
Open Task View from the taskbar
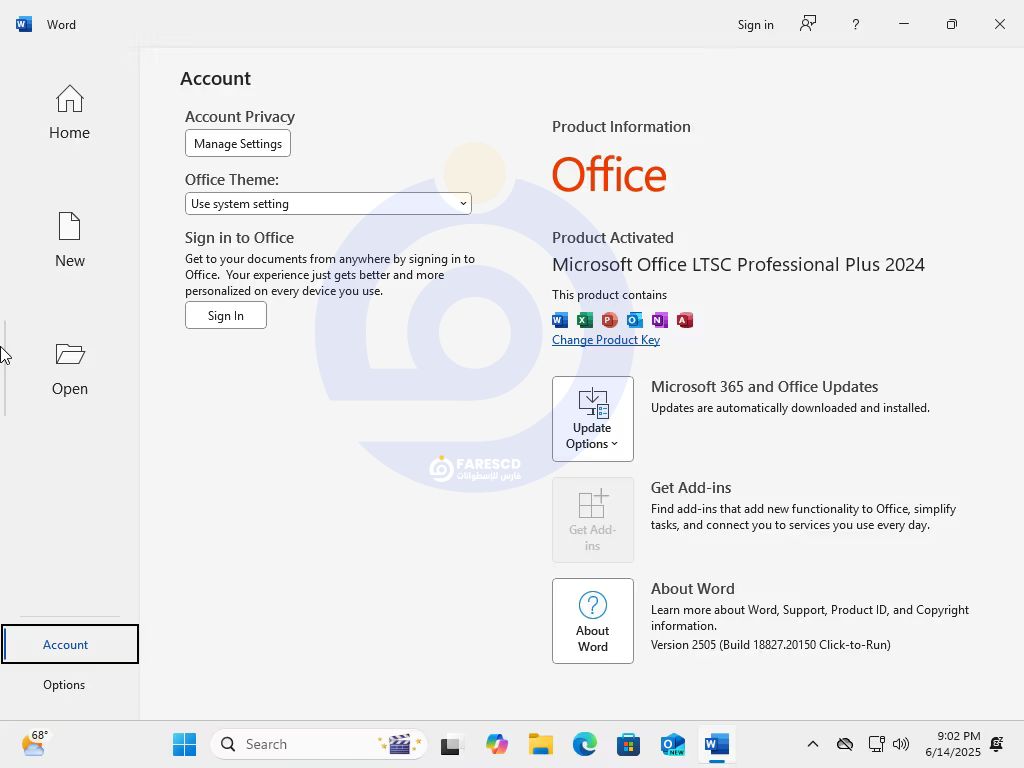451,744
